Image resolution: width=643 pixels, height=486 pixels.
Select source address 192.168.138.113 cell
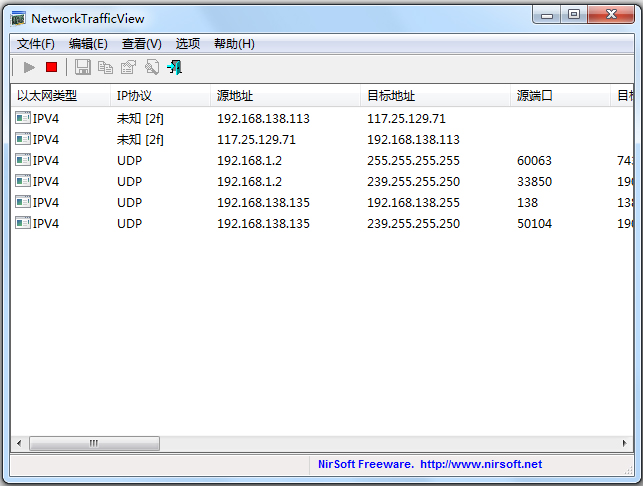[263, 119]
